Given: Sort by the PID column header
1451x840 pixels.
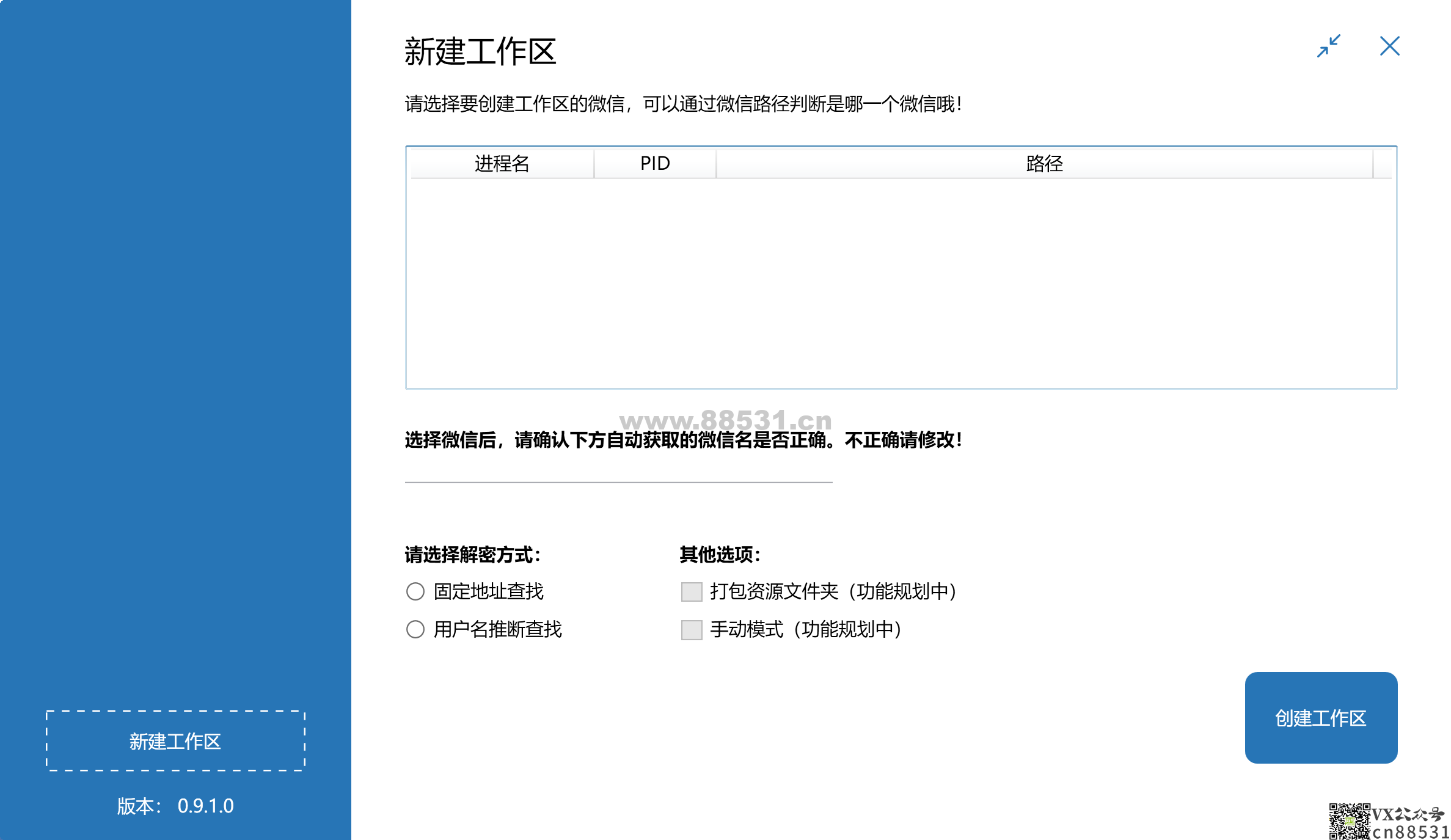Looking at the screenshot, I should (x=654, y=163).
